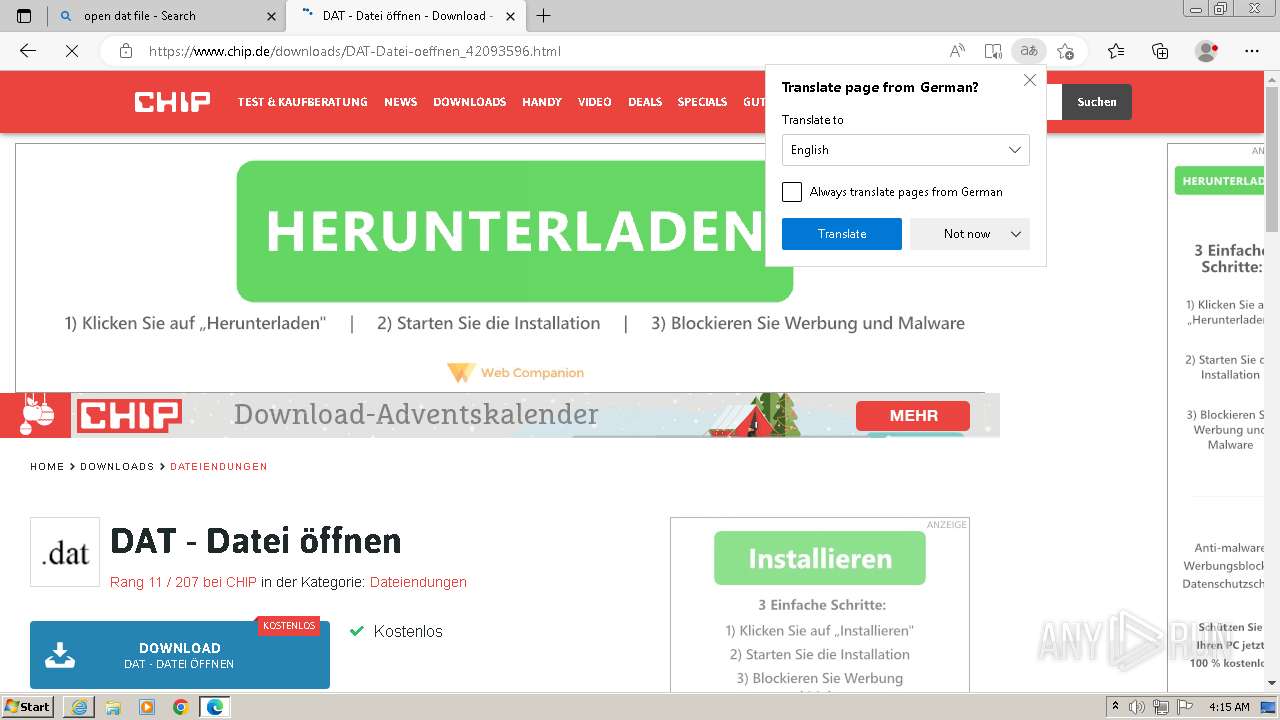Click the Suchen search button

[1097, 102]
